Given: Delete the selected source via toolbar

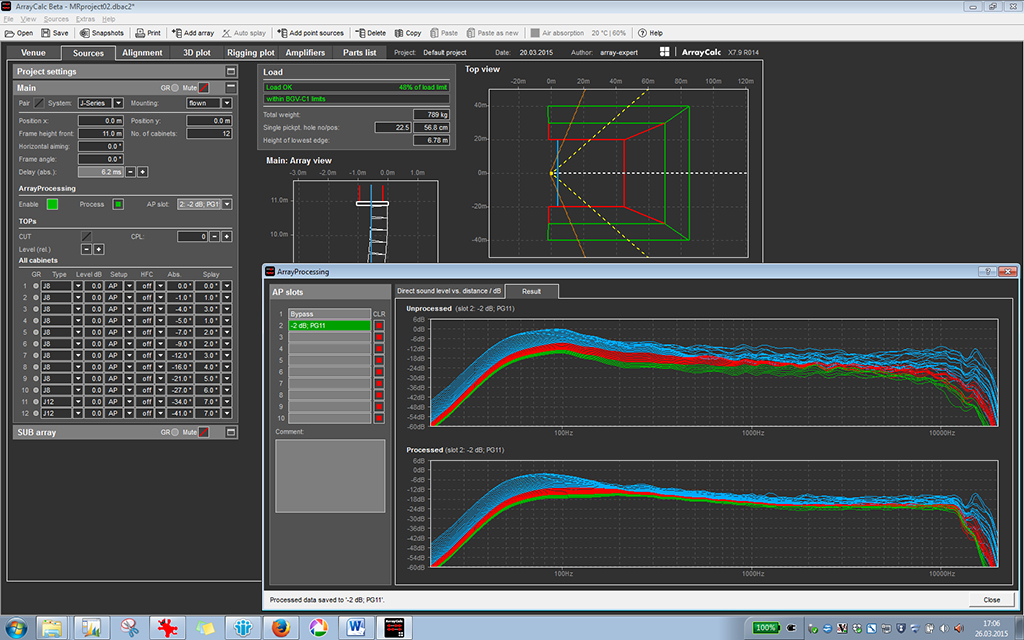Looking at the screenshot, I should tap(369, 33).
